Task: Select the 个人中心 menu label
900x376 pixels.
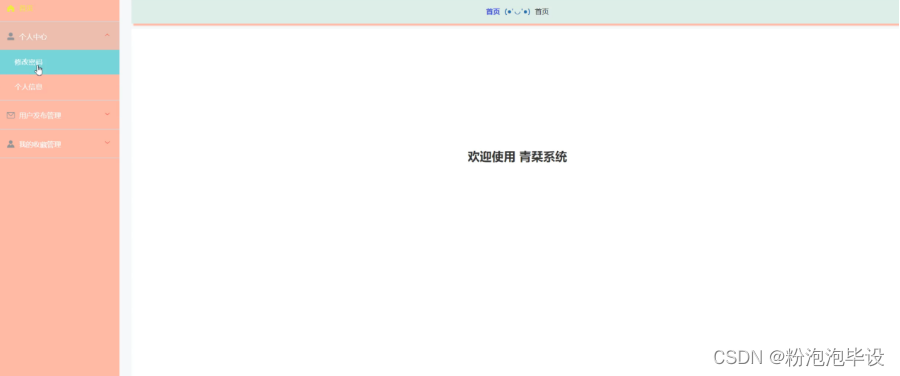Action: (x=33, y=37)
